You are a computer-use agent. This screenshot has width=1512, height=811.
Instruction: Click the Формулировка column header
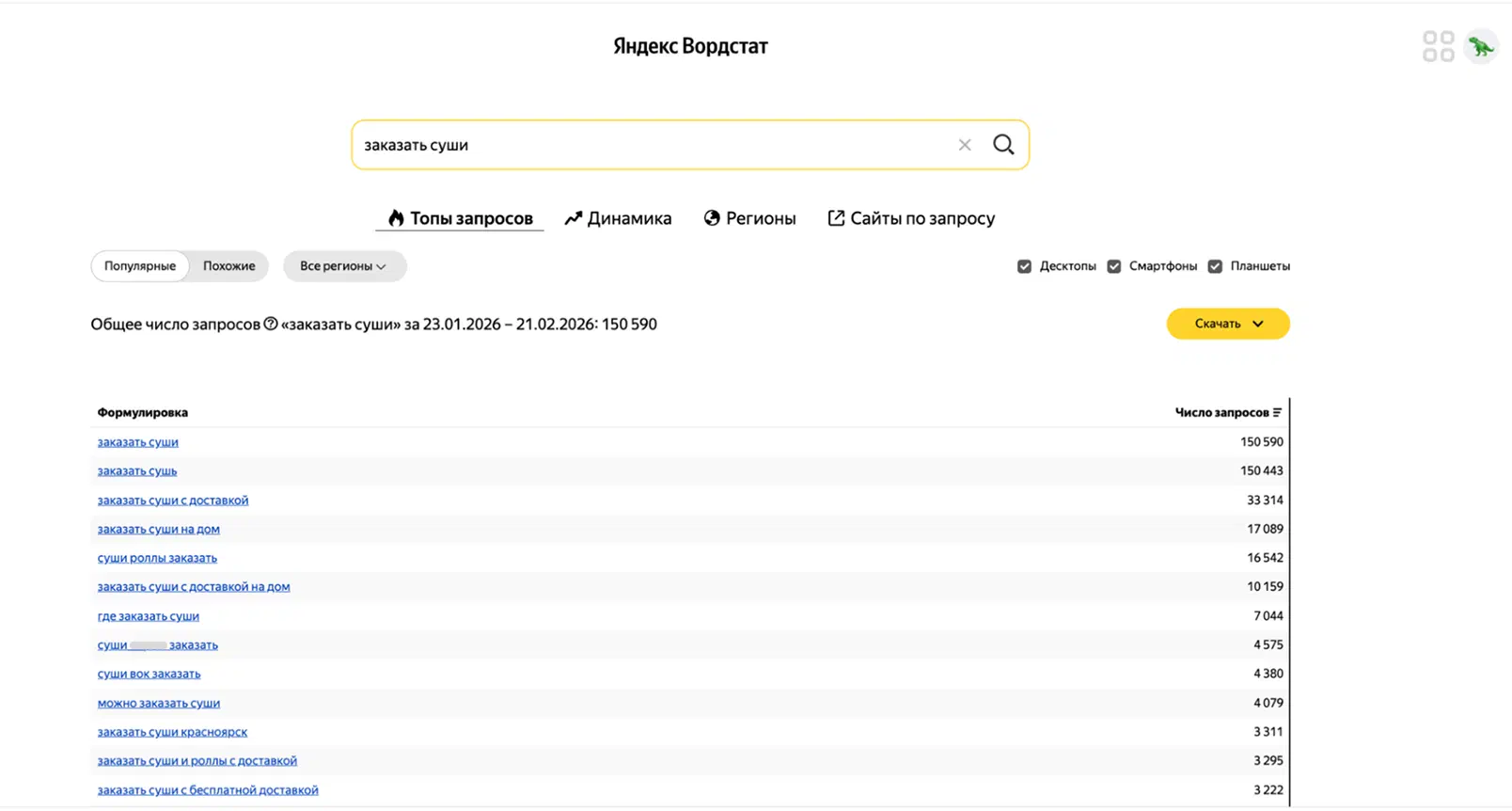coord(143,413)
